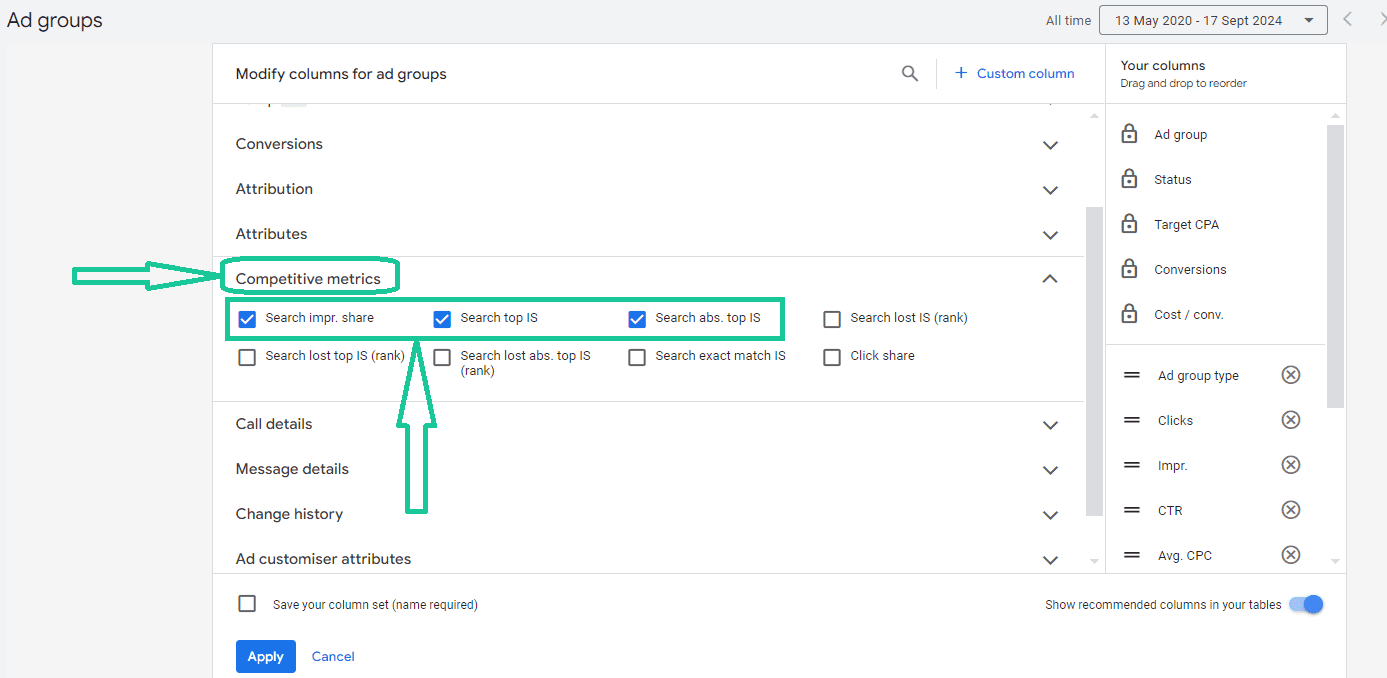Click the Call details heading

tap(274, 424)
